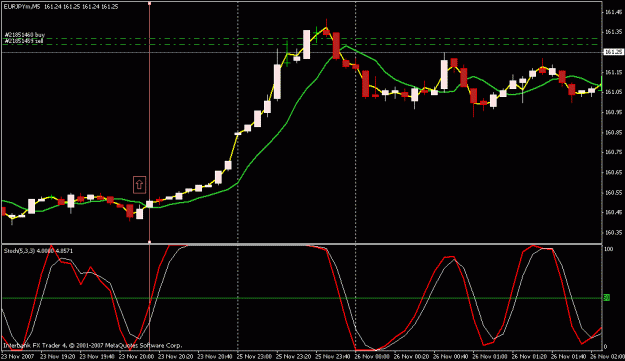Click the stochastic scale 100 label
625x361 pixels.
tap(609, 249)
